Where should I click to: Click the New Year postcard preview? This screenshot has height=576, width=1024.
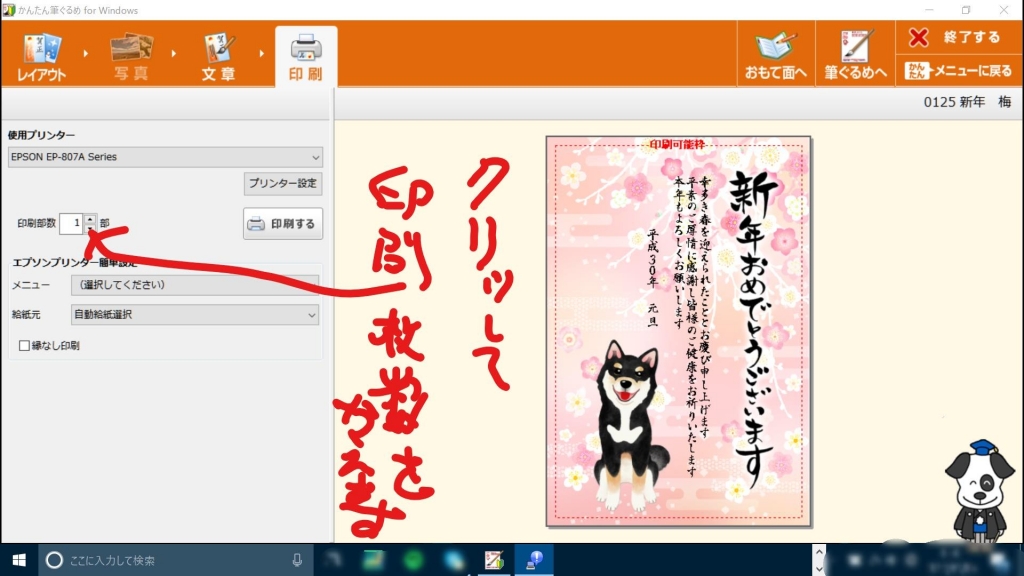click(x=679, y=331)
